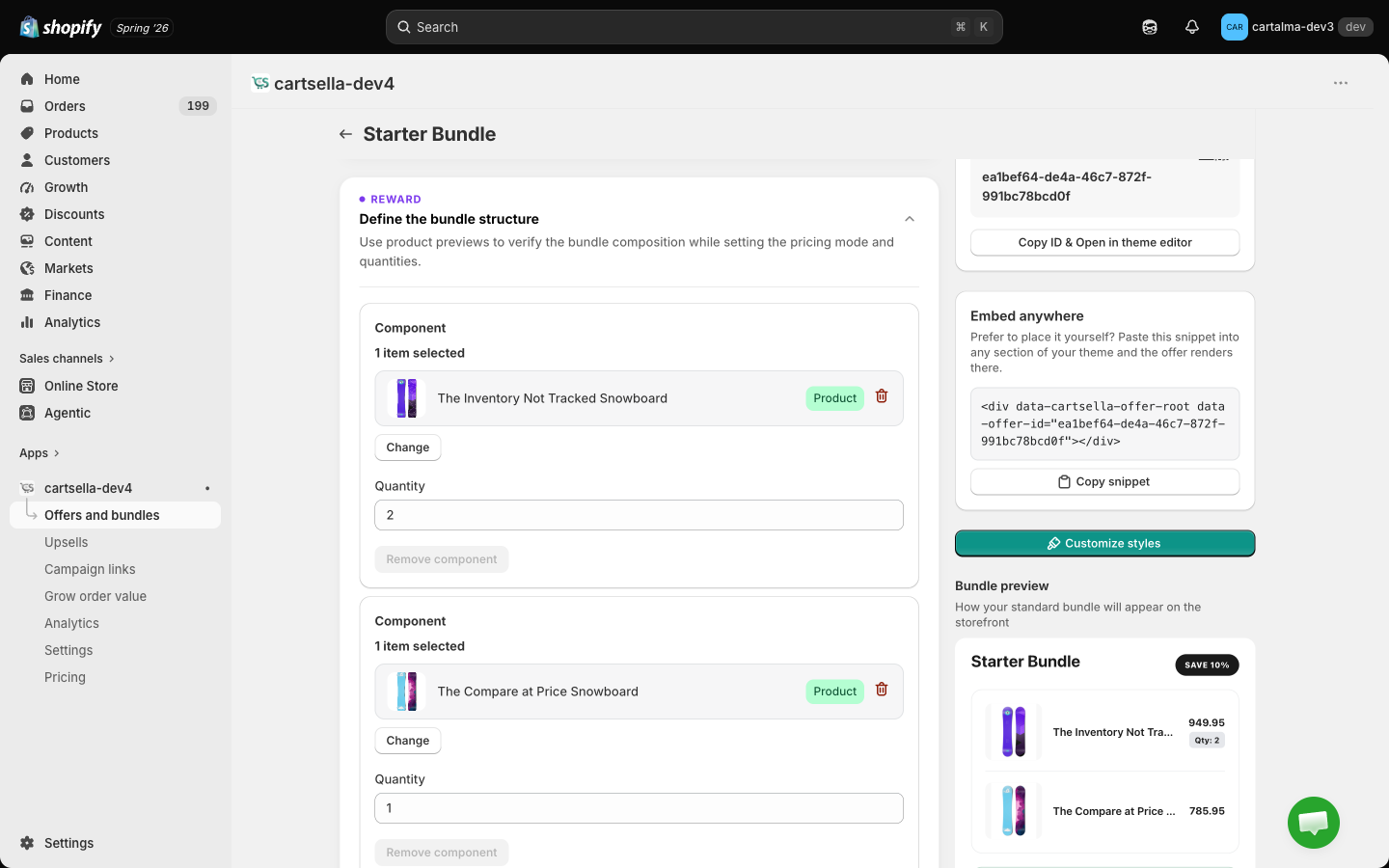Click the cartsella-dev4 header app icon
1389x868 pixels.
click(259, 83)
